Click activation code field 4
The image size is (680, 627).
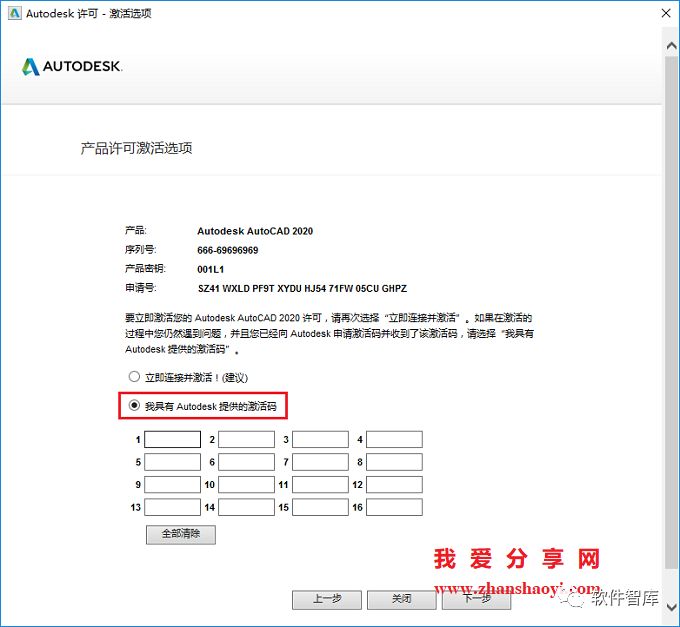[394, 439]
